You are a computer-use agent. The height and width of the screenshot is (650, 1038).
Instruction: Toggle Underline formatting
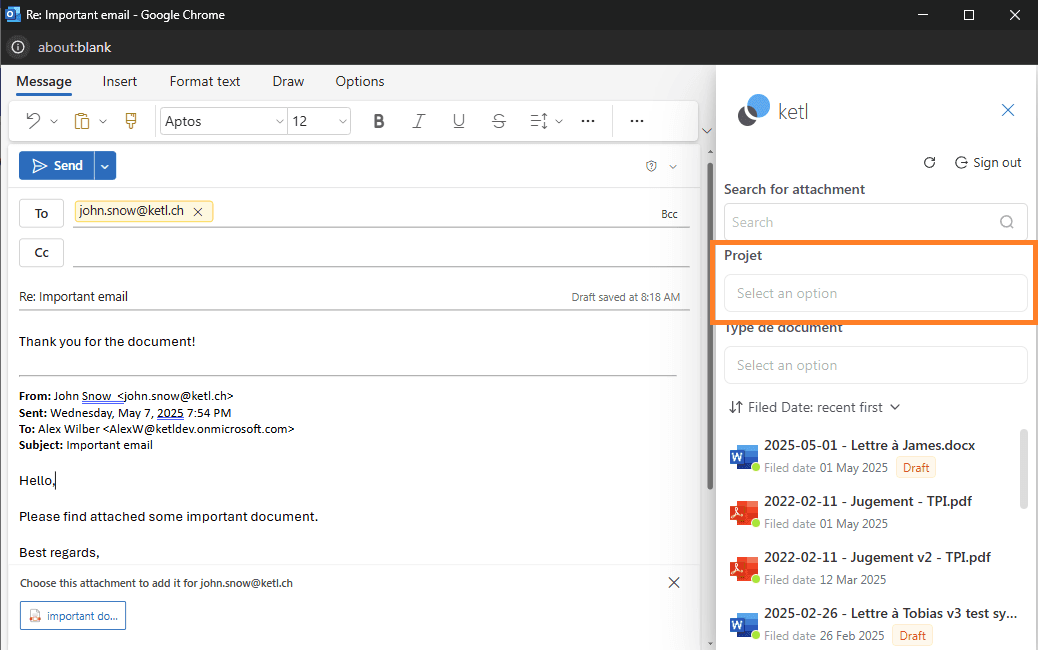coord(459,121)
